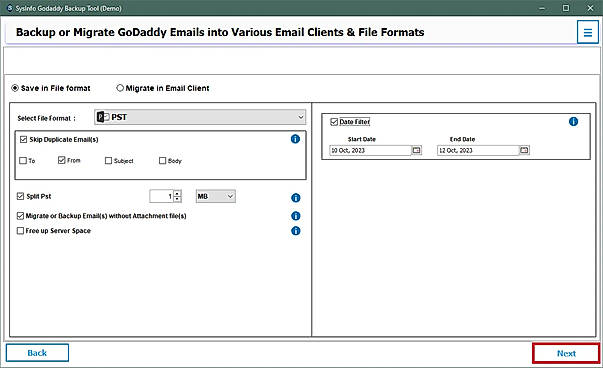Viewport: 603px width, 368px height.
Task: Click the End Date label
Action: click(462, 139)
